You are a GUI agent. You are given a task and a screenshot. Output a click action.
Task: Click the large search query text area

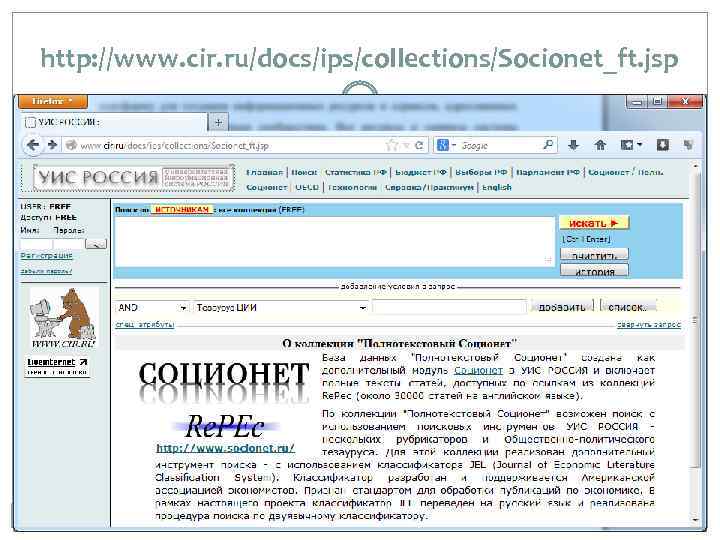[334, 242]
